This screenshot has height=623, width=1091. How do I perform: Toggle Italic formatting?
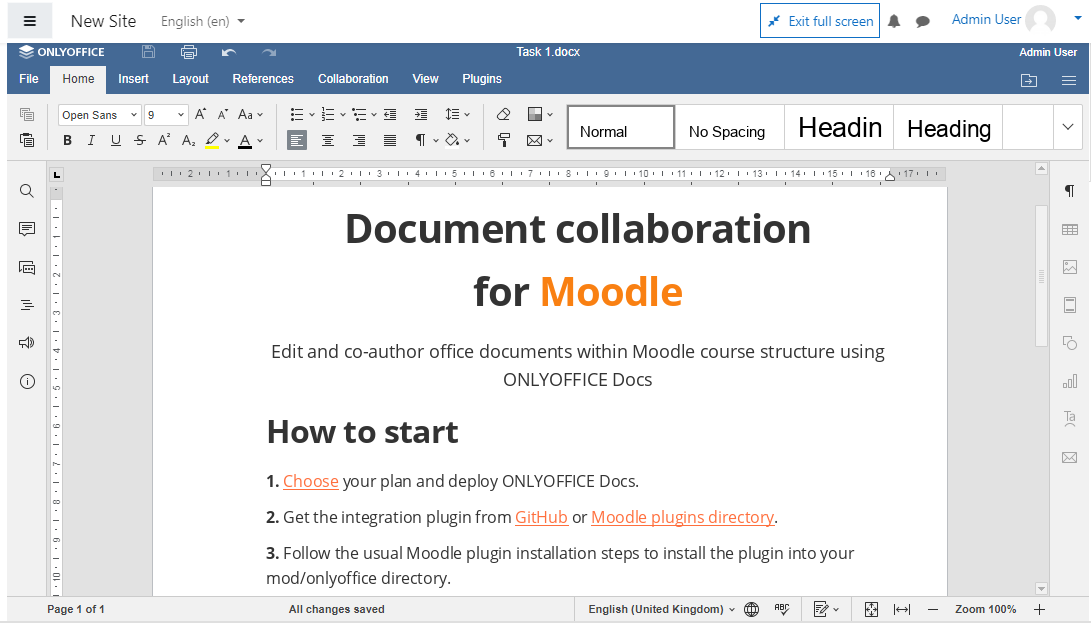[x=91, y=141]
